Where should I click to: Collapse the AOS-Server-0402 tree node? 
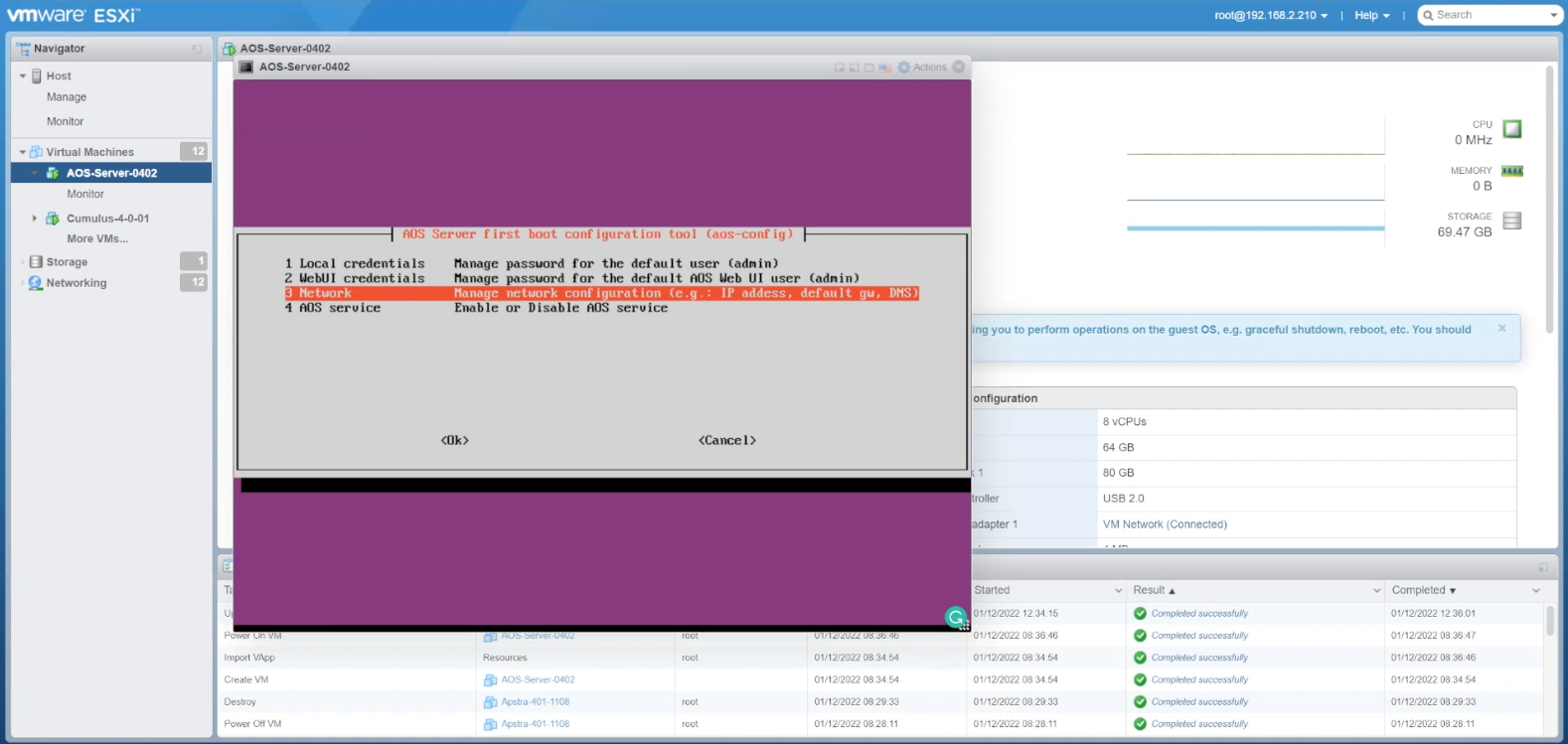pyautogui.click(x=35, y=173)
